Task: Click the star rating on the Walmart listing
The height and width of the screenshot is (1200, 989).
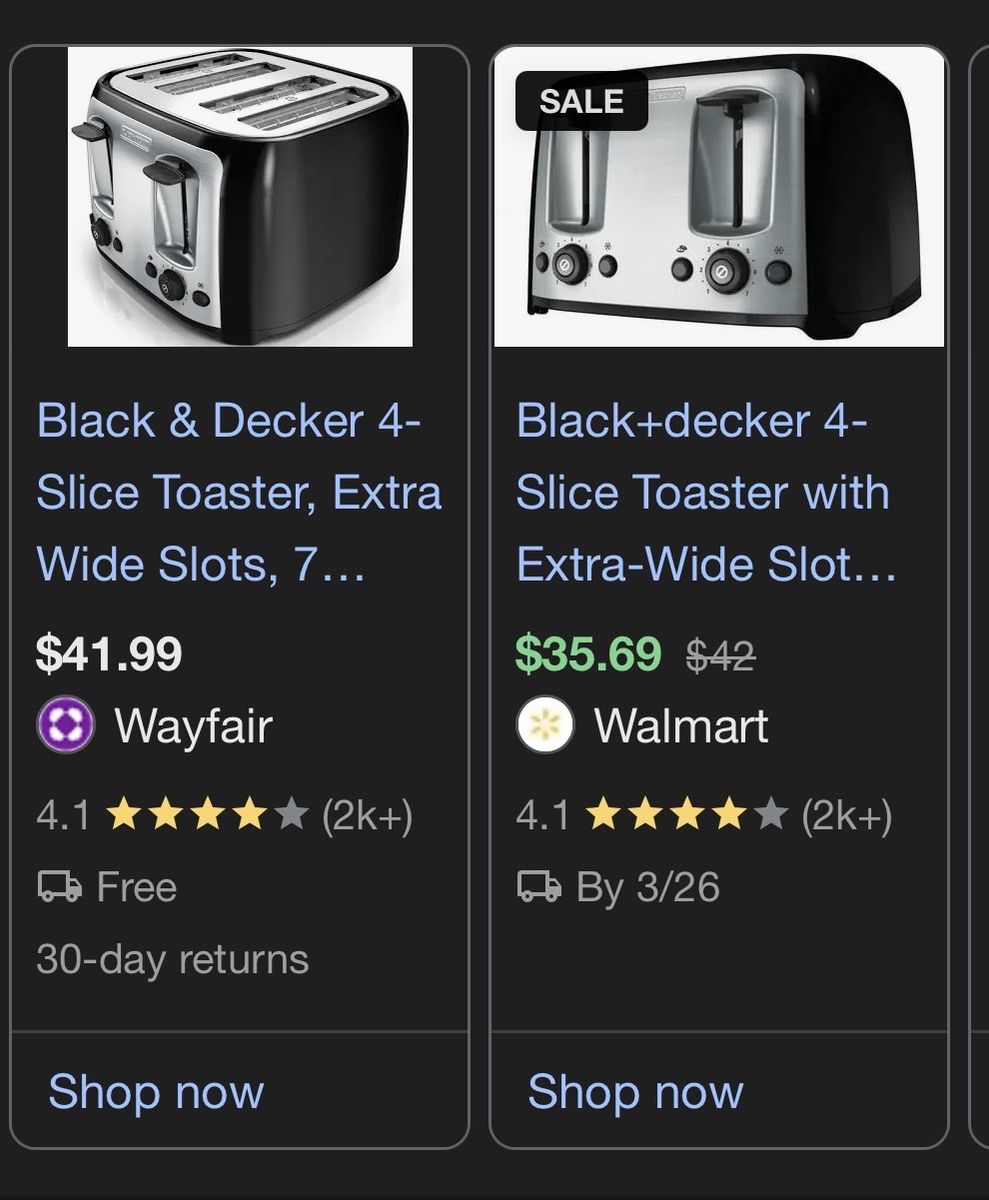Action: tap(687, 816)
